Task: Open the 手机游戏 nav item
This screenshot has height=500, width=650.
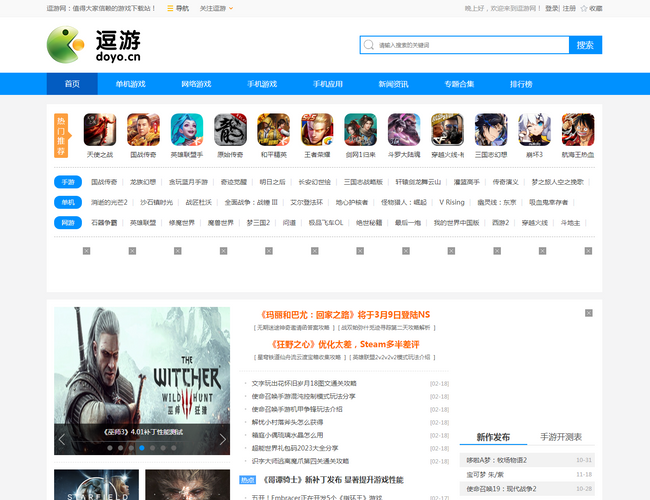Action: 262,84
